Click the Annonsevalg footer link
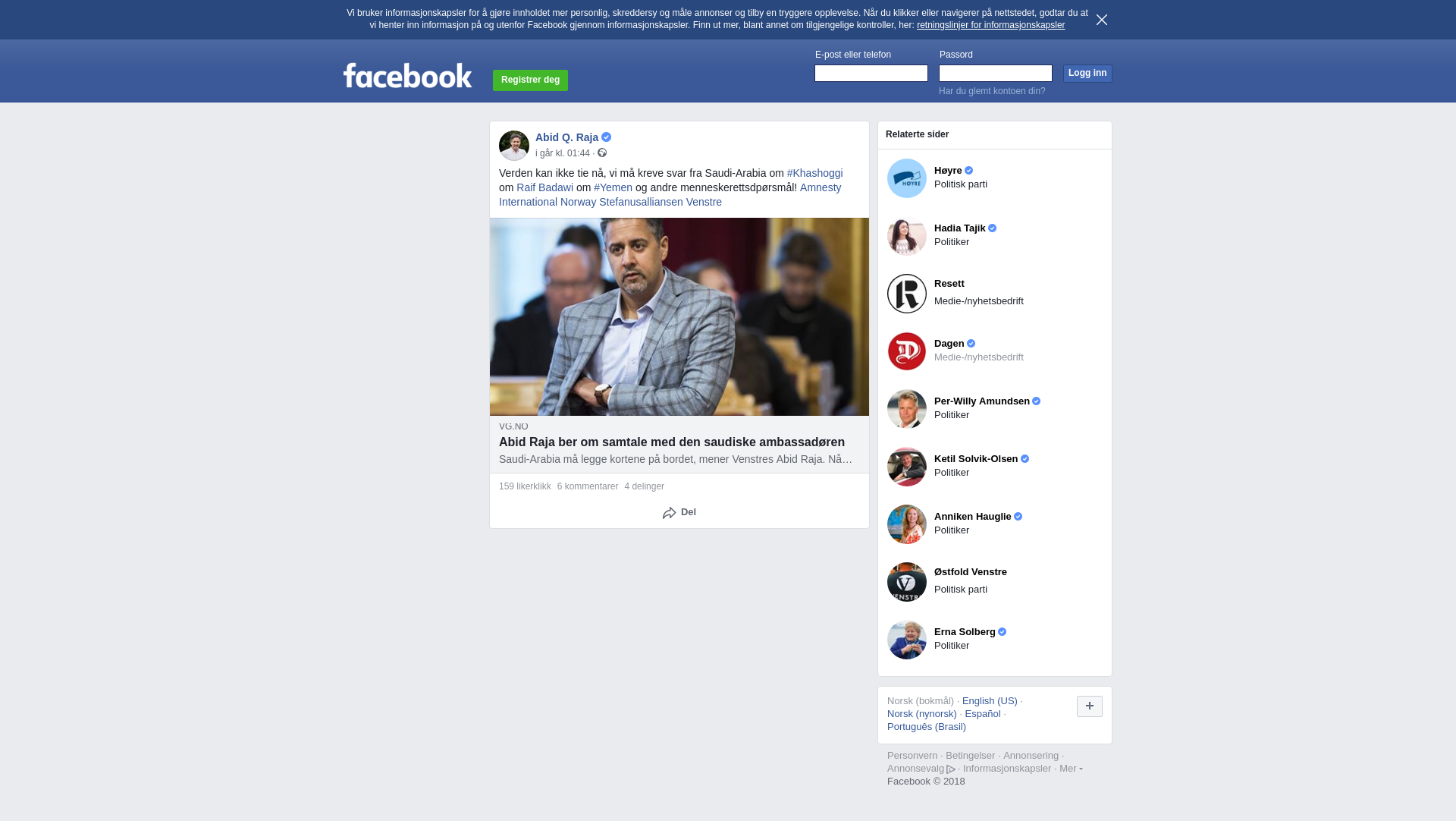This screenshot has width=1456, height=821. tap(921, 769)
